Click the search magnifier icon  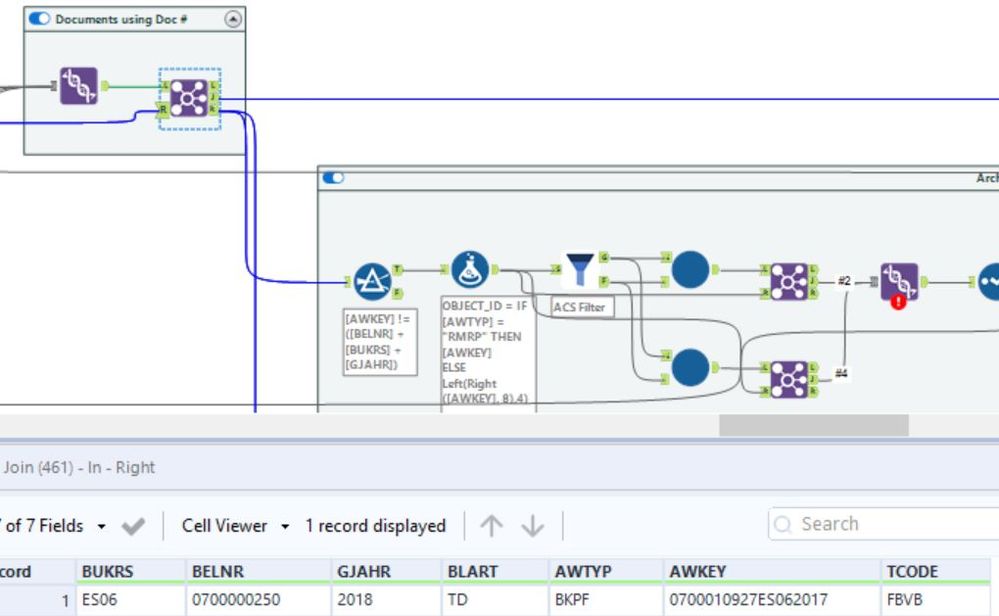click(x=782, y=524)
